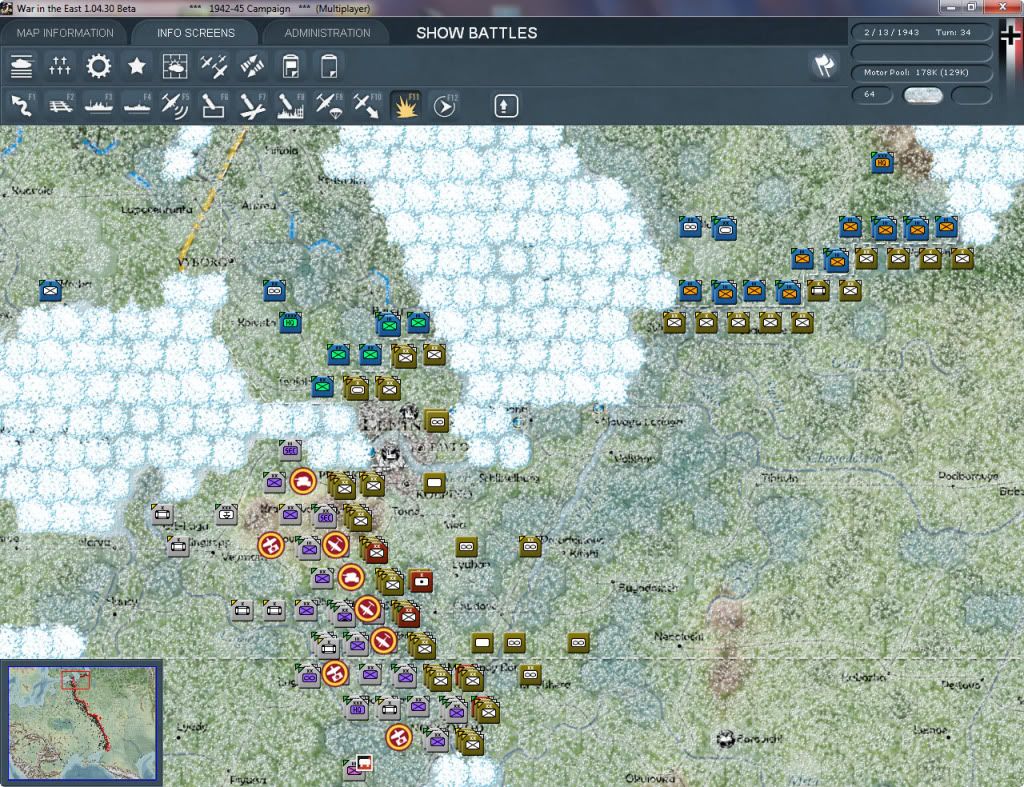Select F3 naval transport ship mode
Viewport: 1024px width, 787px height.
(99, 105)
